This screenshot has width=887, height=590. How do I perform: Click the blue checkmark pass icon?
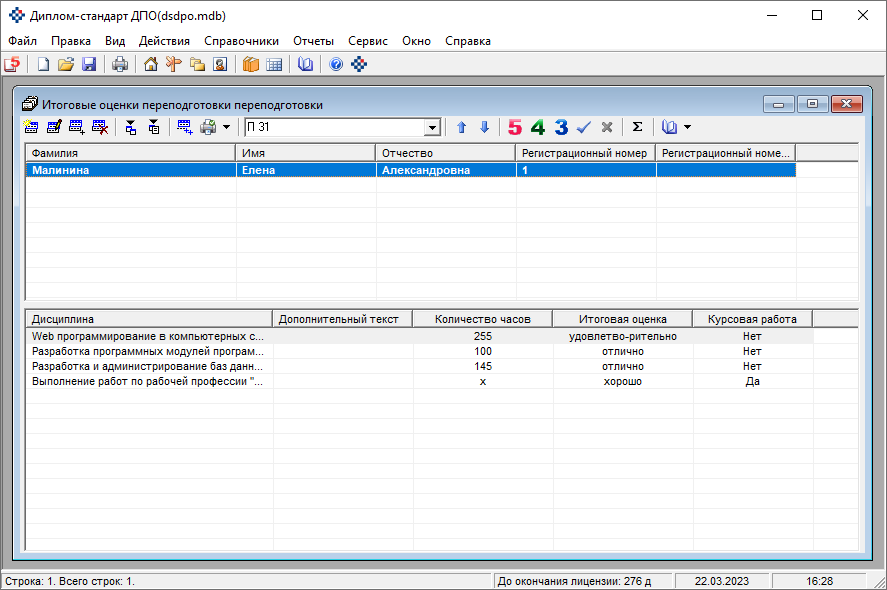point(584,128)
